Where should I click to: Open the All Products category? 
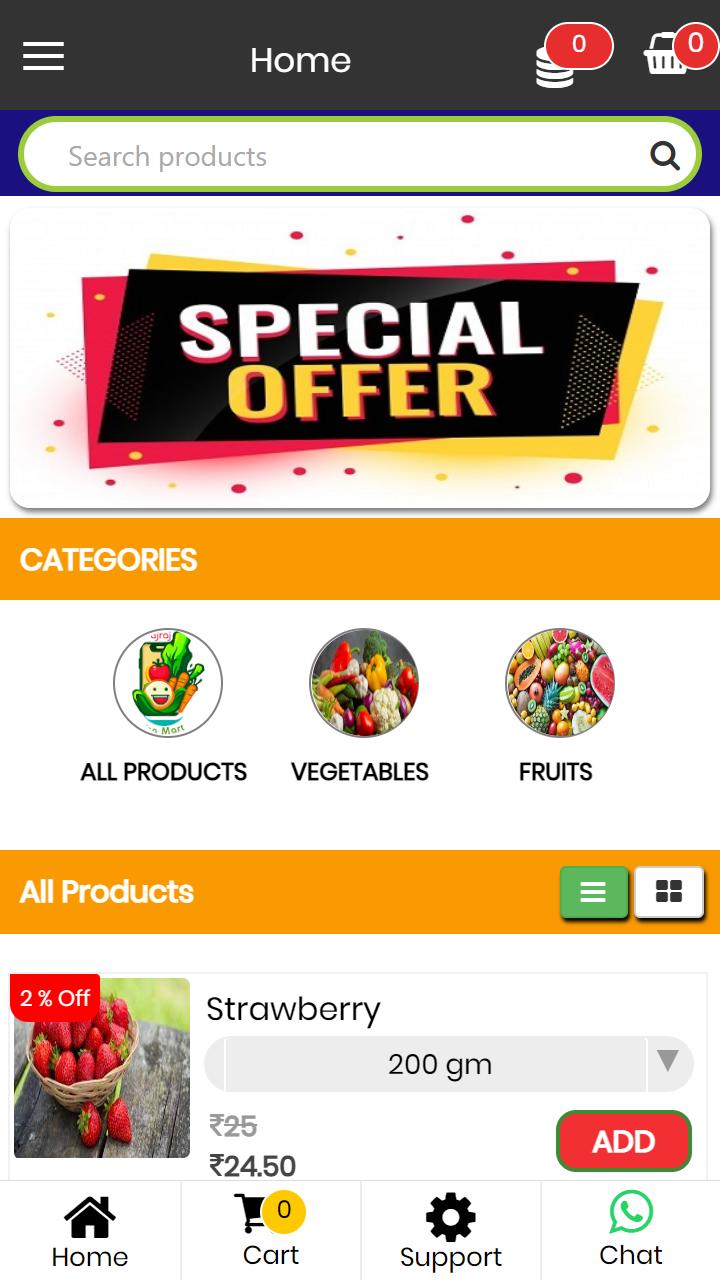(x=165, y=707)
